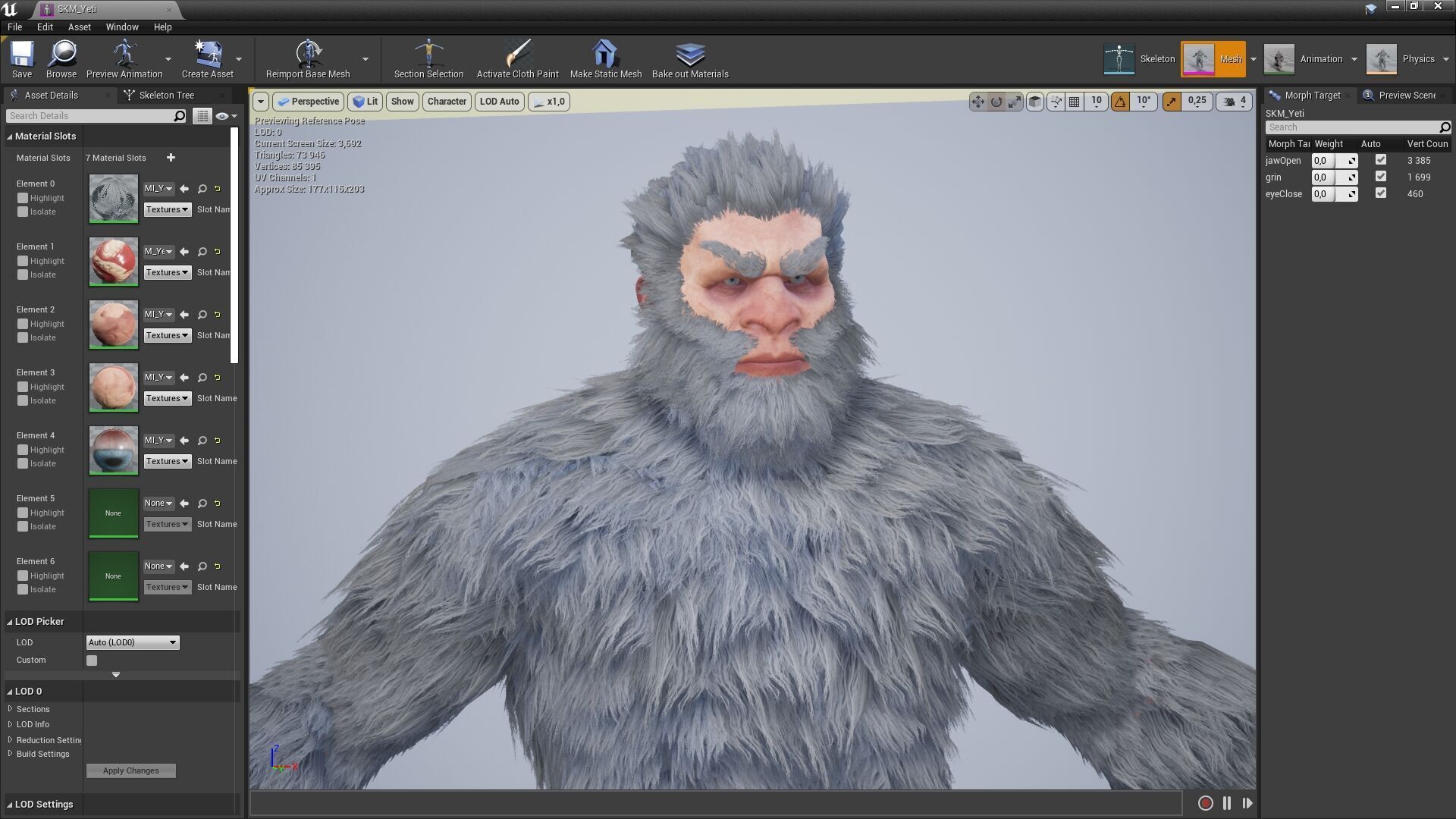This screenshot has width=1456, height=819.
Task: Add a new material slot
Action: click(x=171, y=158)
